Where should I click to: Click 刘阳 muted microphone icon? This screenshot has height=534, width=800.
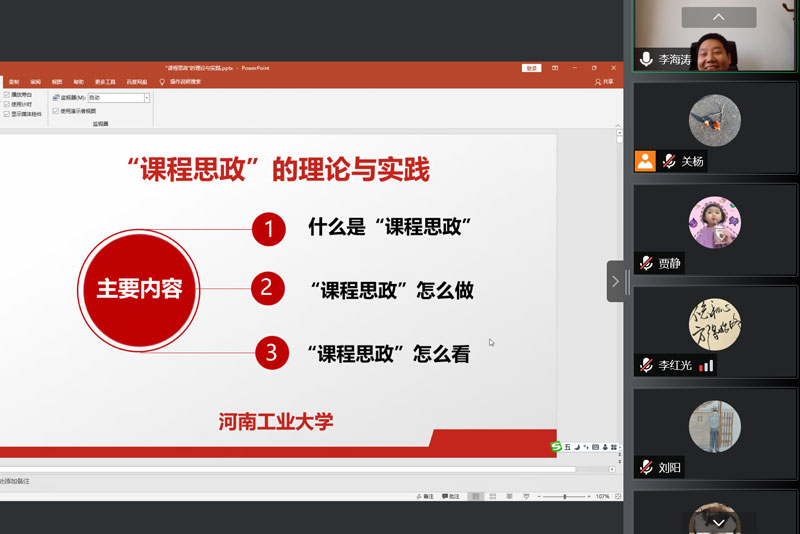tap(646, 467)
